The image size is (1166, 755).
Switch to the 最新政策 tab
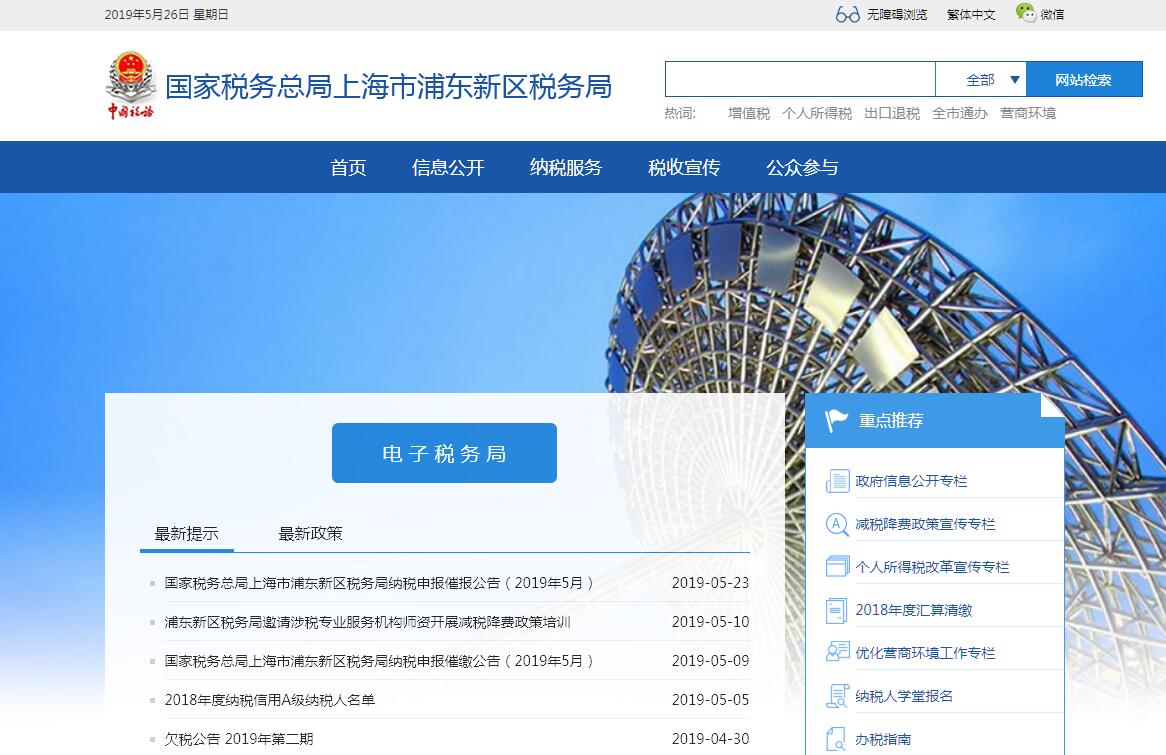pyautogui.click(x=310, y=533)
